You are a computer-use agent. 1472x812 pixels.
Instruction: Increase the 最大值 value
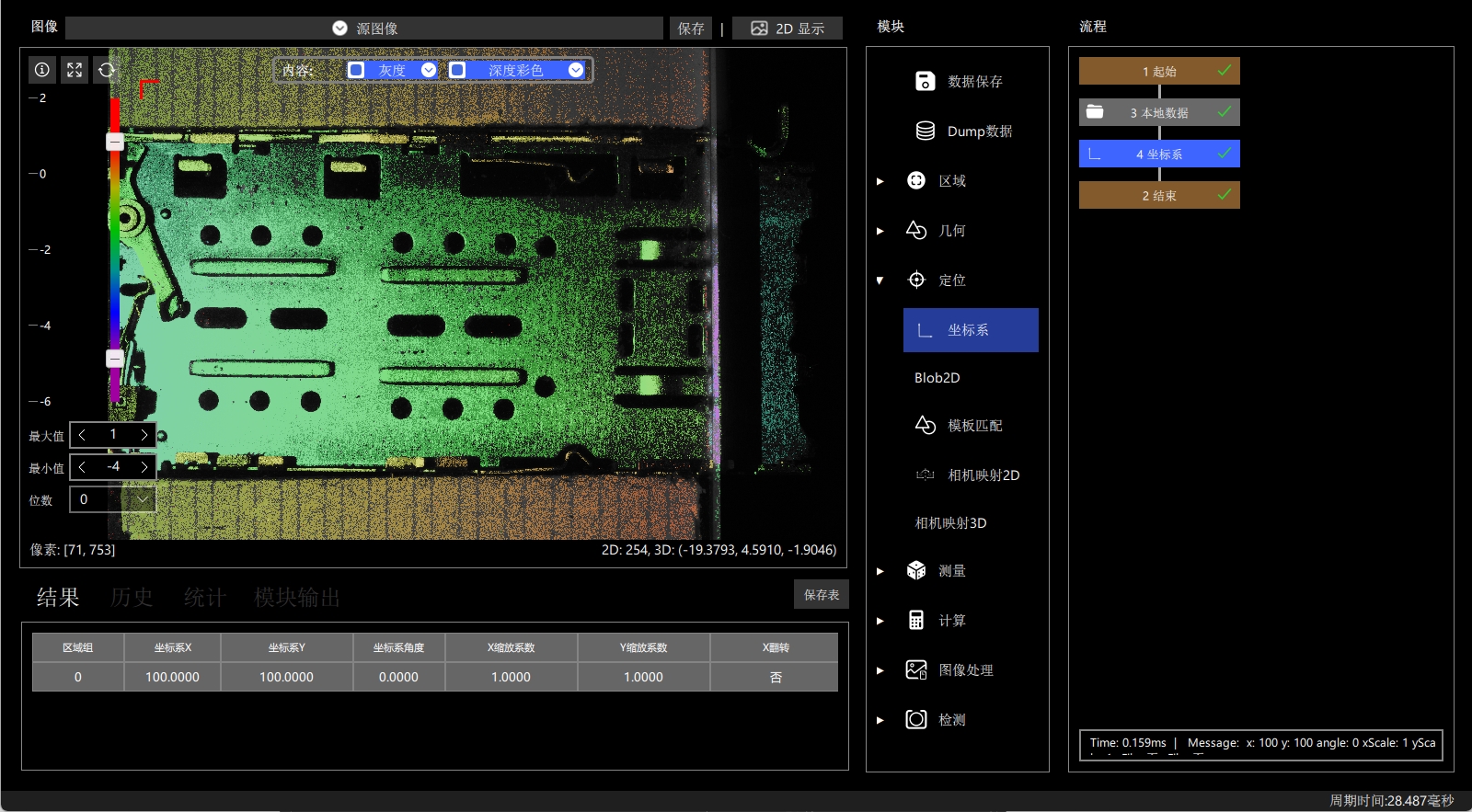pos(144,435)
